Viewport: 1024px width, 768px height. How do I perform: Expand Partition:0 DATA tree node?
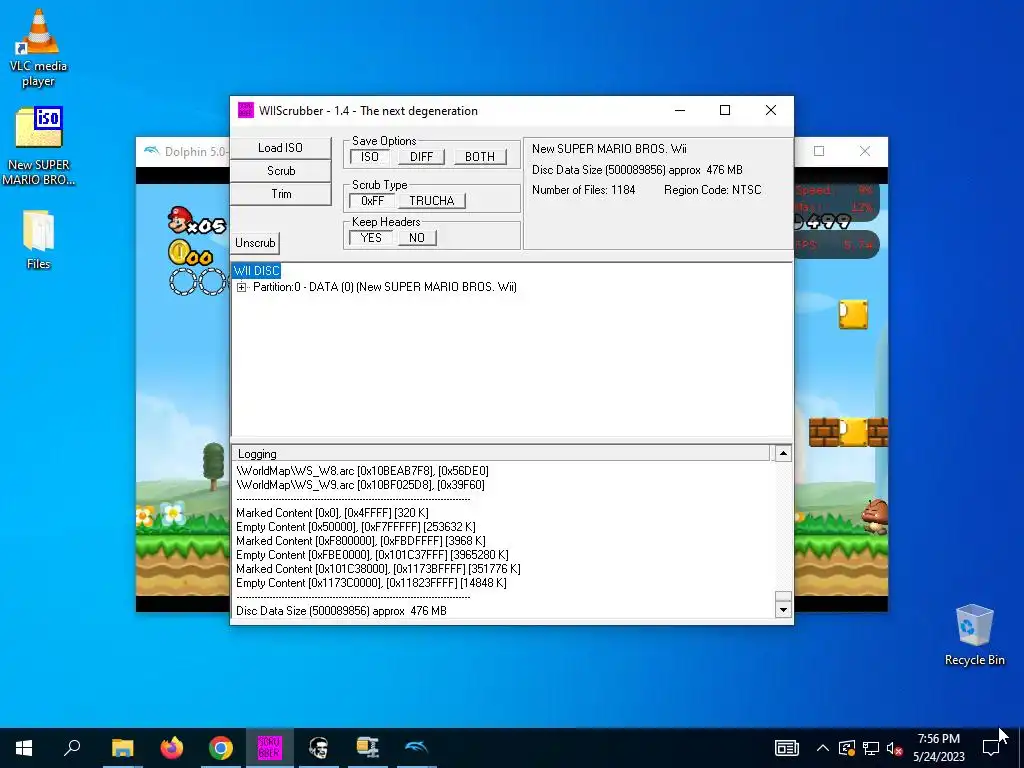242,287
